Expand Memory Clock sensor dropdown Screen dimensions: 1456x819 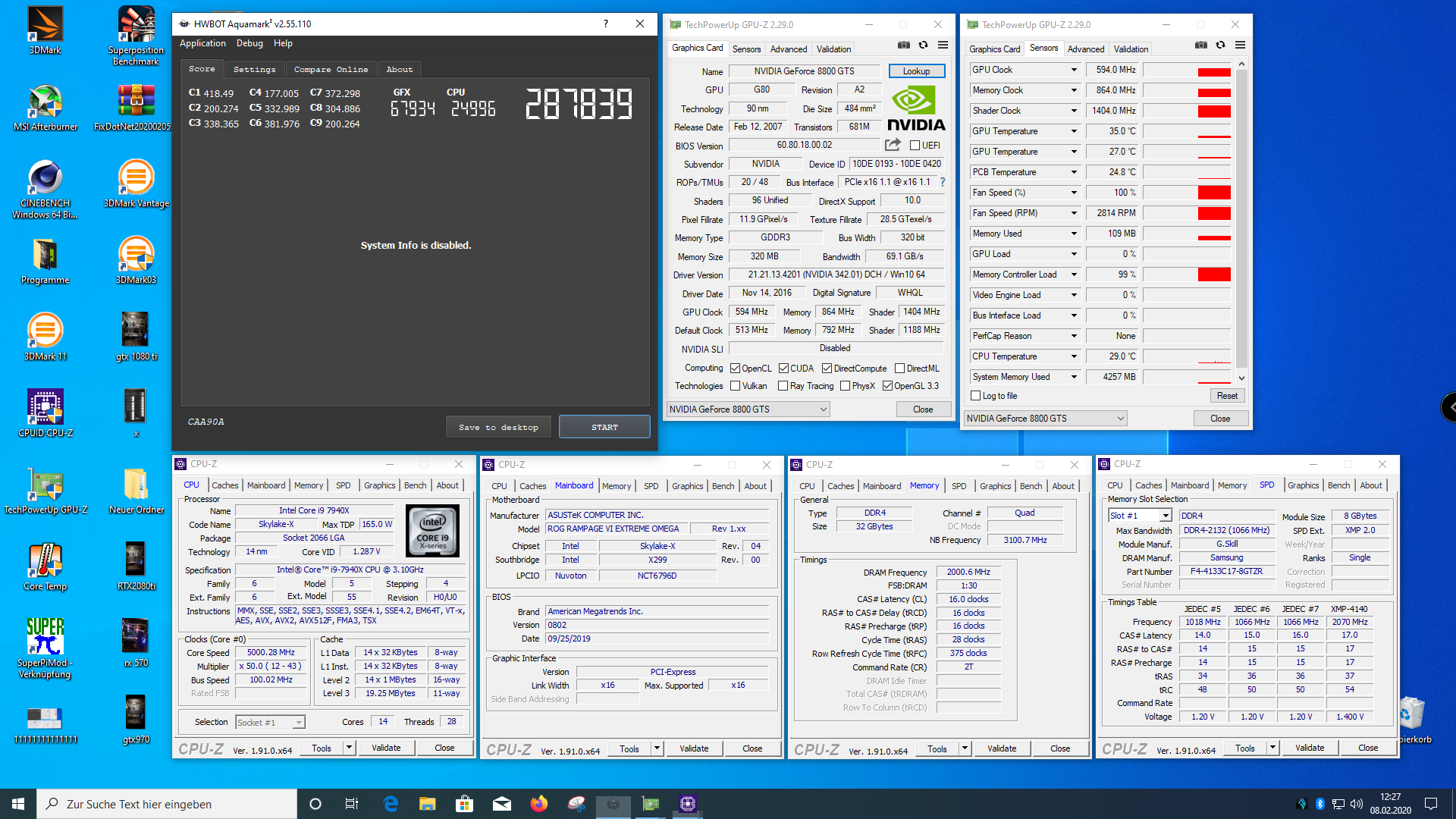(1074, 90)
